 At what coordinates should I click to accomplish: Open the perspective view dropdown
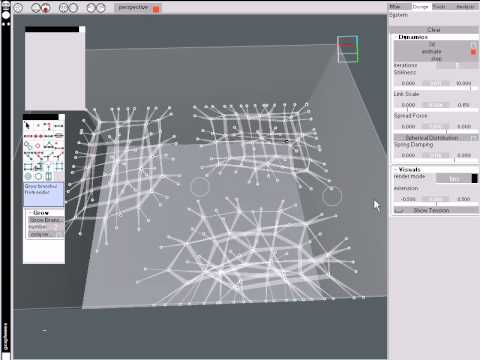tap(133, 8)
